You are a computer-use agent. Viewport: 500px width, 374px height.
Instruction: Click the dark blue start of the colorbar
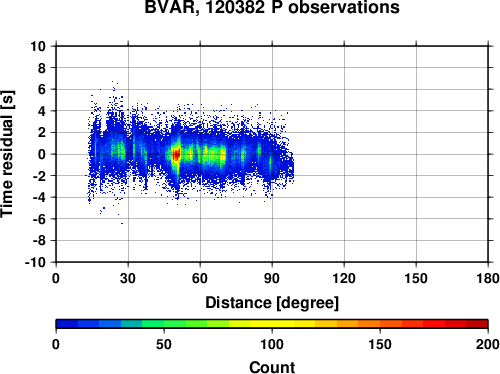pyautogui.click(x=67, y=324)
